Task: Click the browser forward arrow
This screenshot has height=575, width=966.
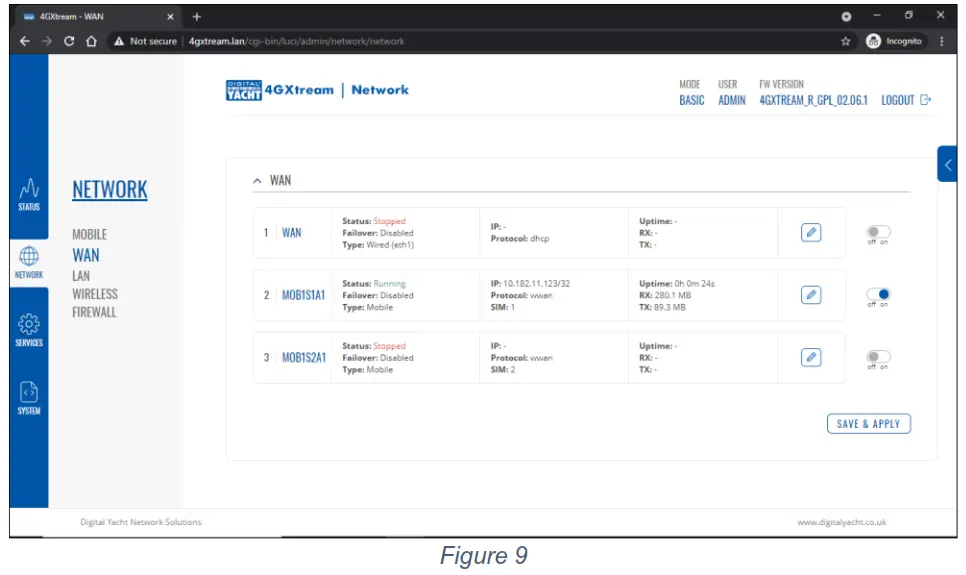Action: (x=47, y=41)
